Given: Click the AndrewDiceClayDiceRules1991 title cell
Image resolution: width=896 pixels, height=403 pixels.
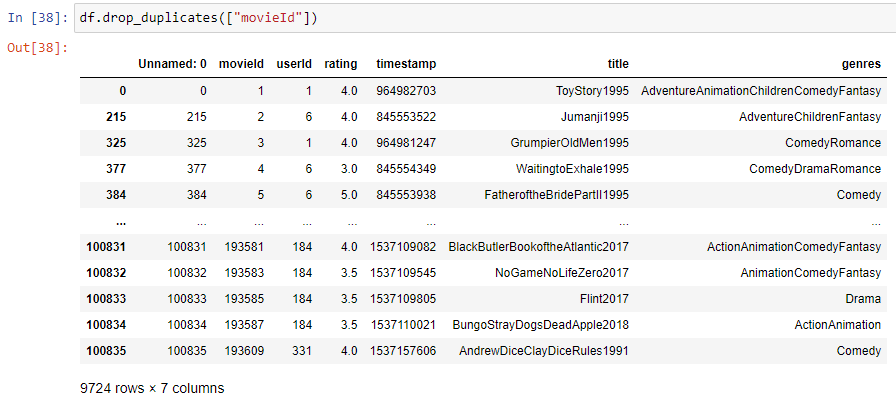Looking at the screenshot, I should tap(543, 351).
